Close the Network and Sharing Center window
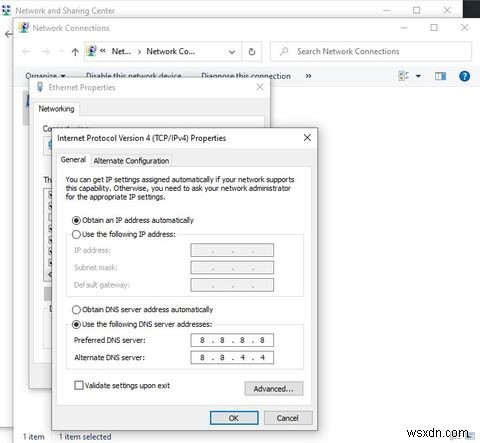 point(447,10)
